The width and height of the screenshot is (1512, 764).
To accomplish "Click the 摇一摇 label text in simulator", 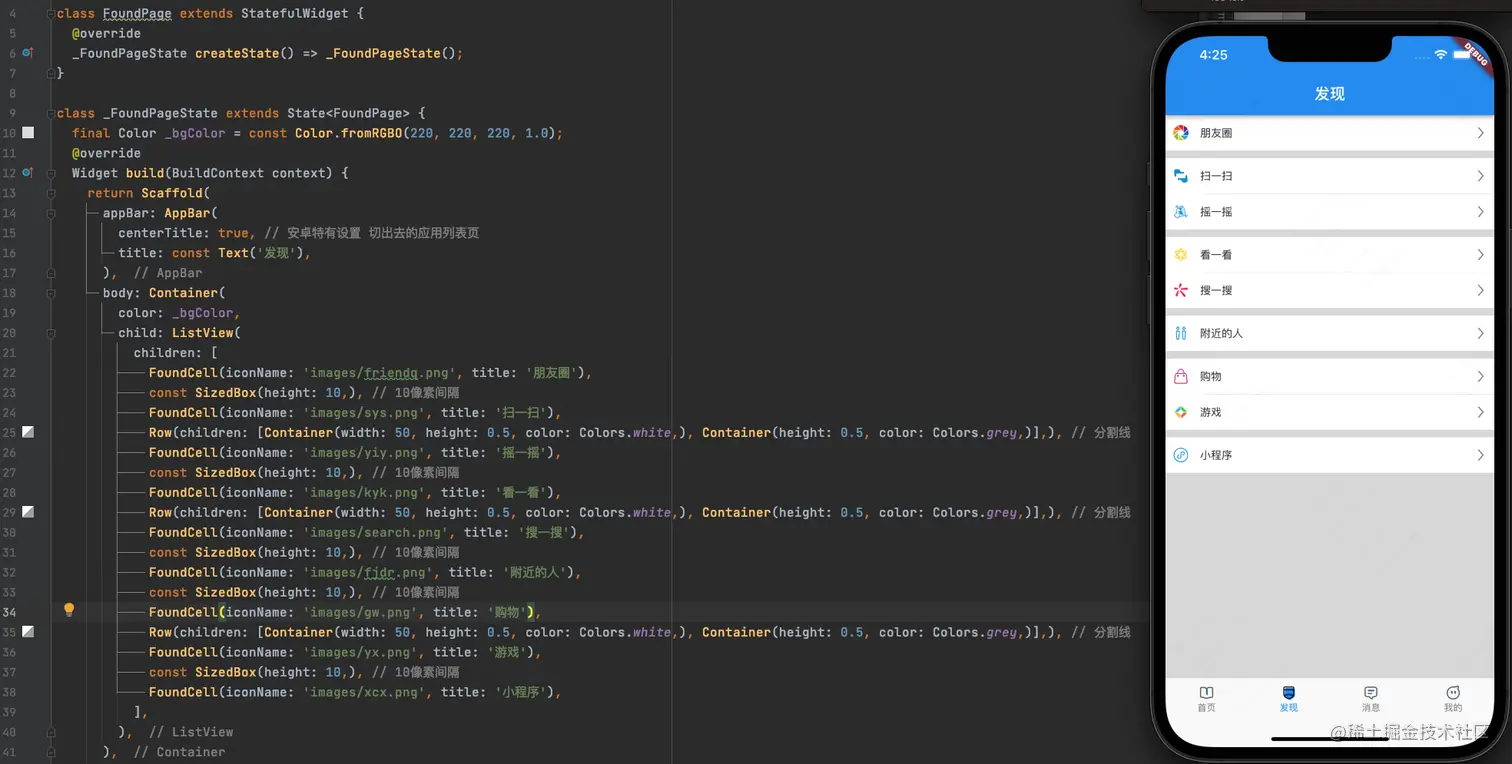I will [x=1216, y=212].
